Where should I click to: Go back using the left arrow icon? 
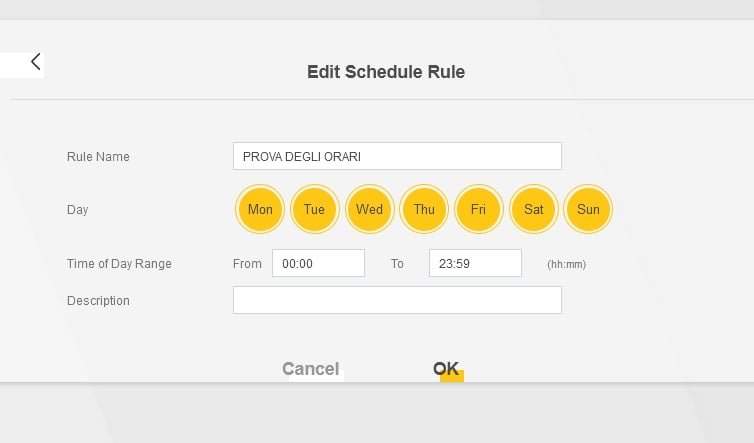(x=36, y=62)
